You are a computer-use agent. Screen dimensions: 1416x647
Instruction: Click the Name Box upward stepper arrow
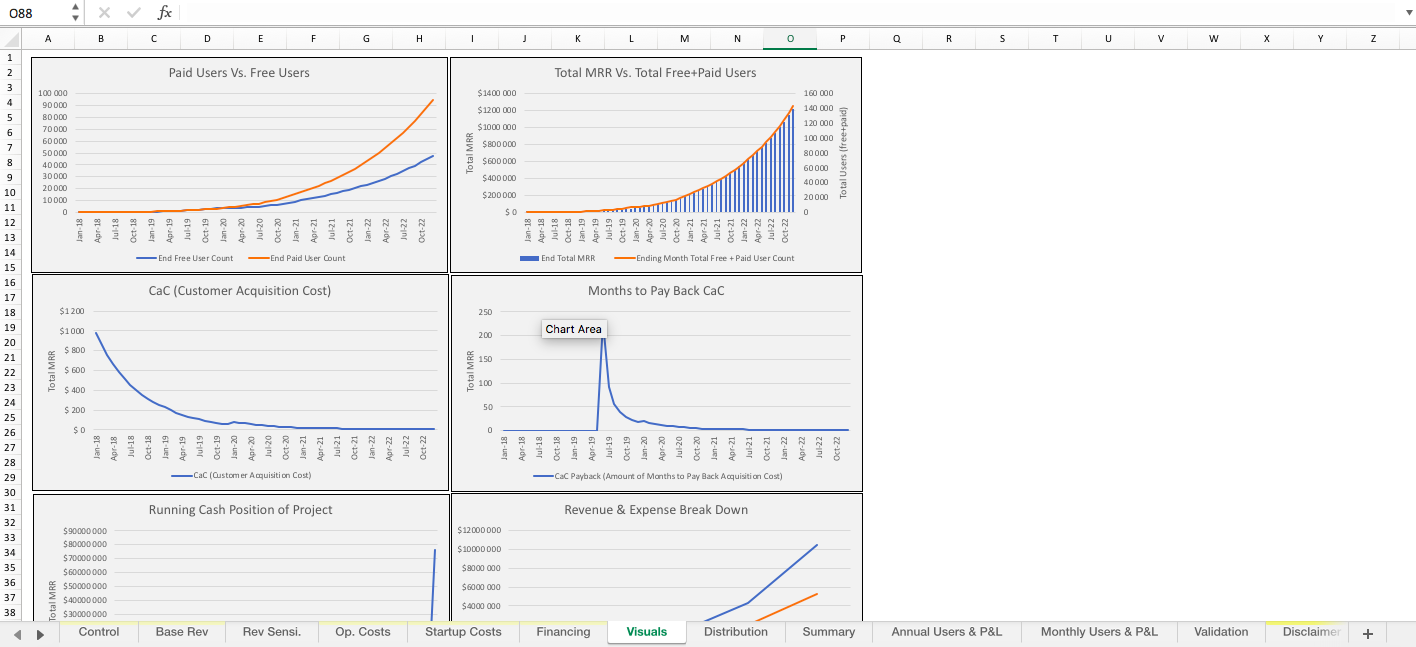tap(74, 8)
